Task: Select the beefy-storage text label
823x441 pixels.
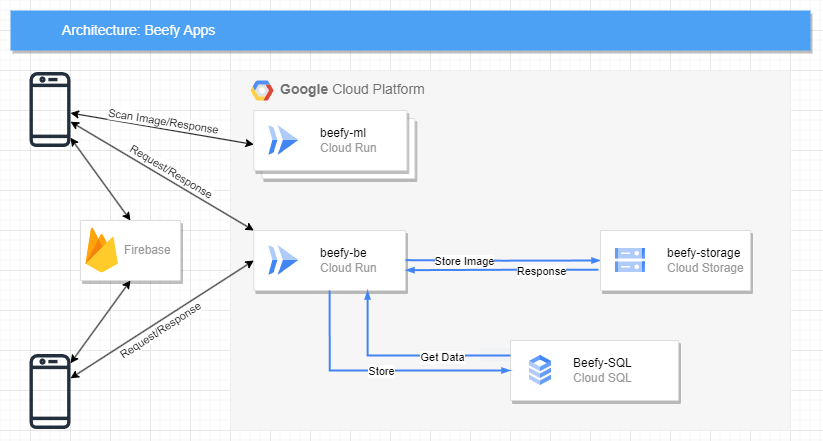Action: 703,253
